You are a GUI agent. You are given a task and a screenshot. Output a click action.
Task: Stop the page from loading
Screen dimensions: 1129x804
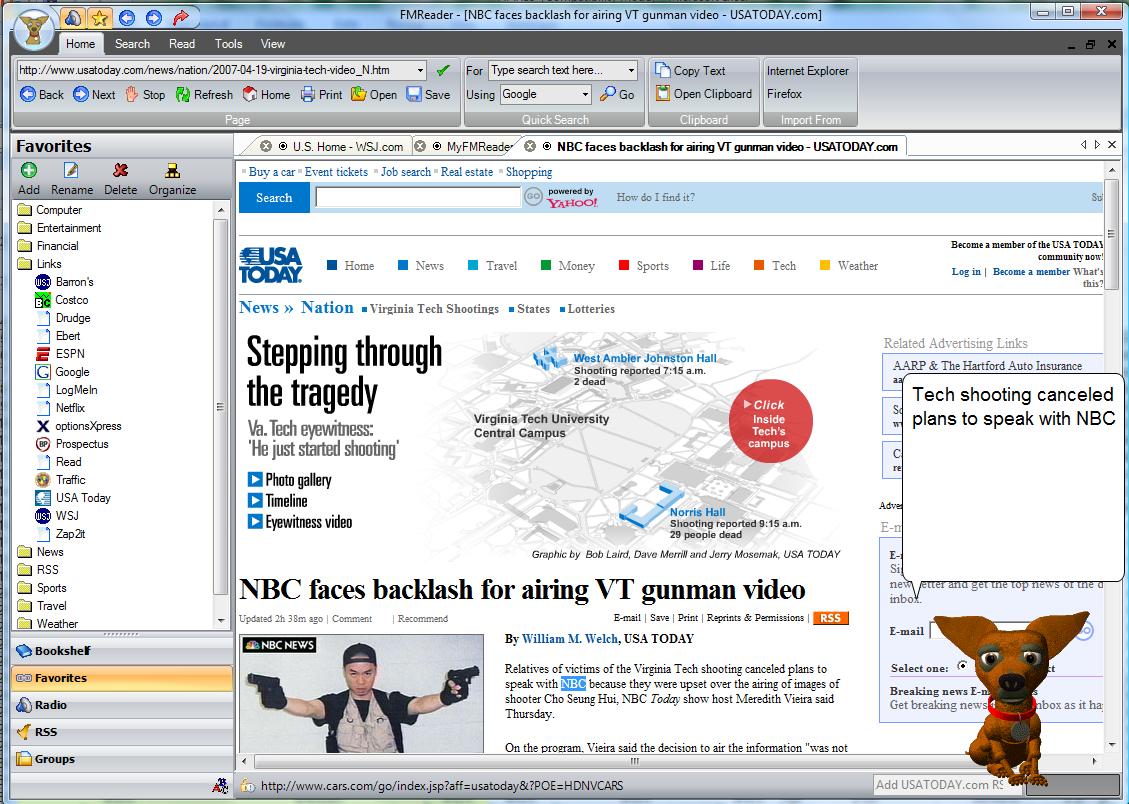[145, 94]
